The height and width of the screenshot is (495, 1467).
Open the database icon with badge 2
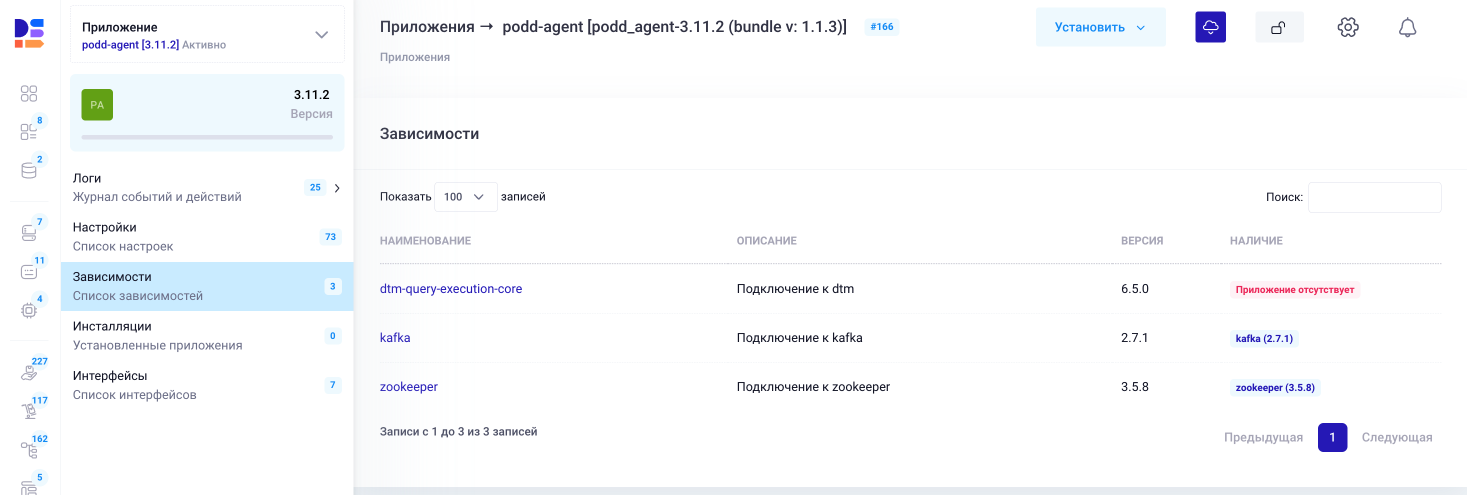pos(29,170)
